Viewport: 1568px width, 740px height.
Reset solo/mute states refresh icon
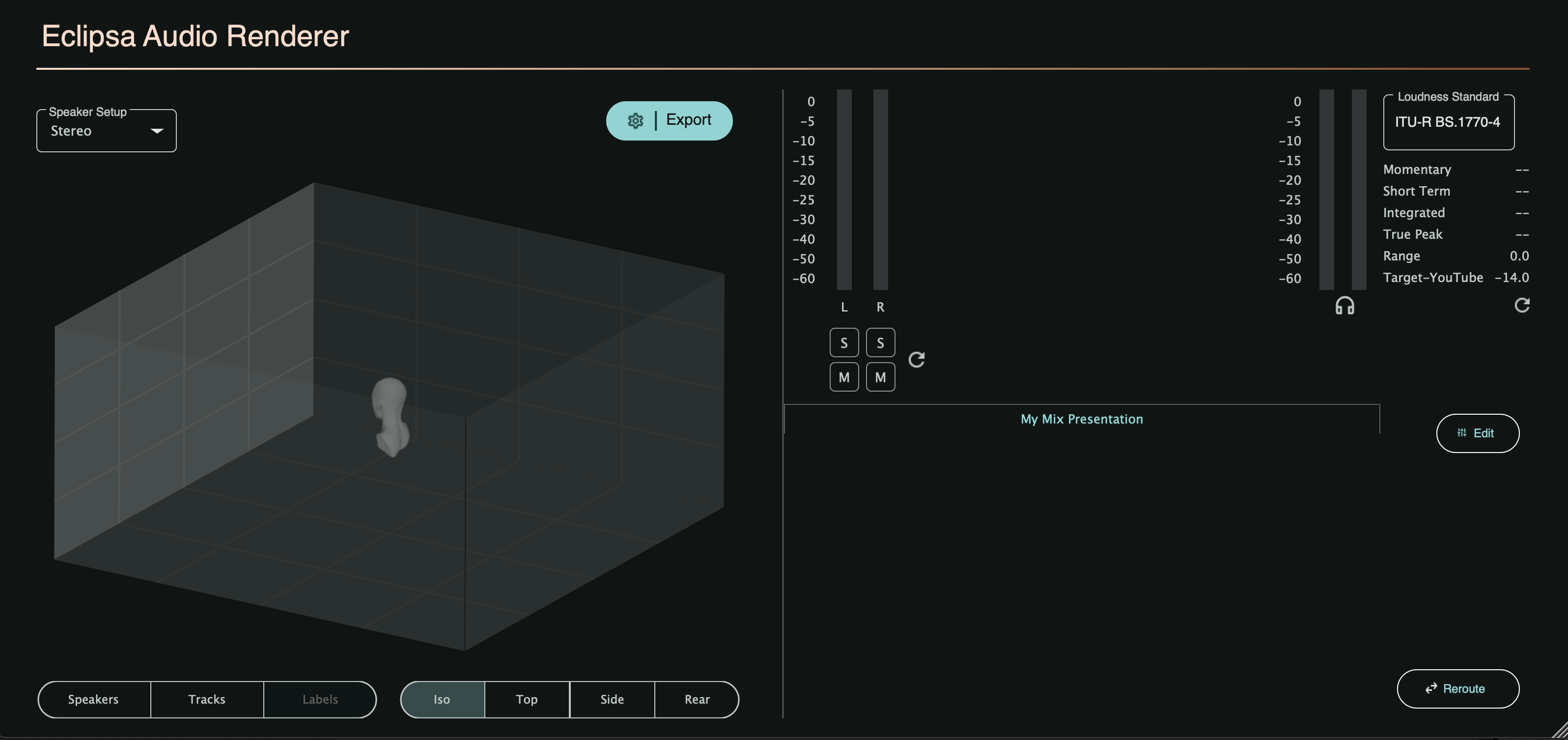[916, 360]
